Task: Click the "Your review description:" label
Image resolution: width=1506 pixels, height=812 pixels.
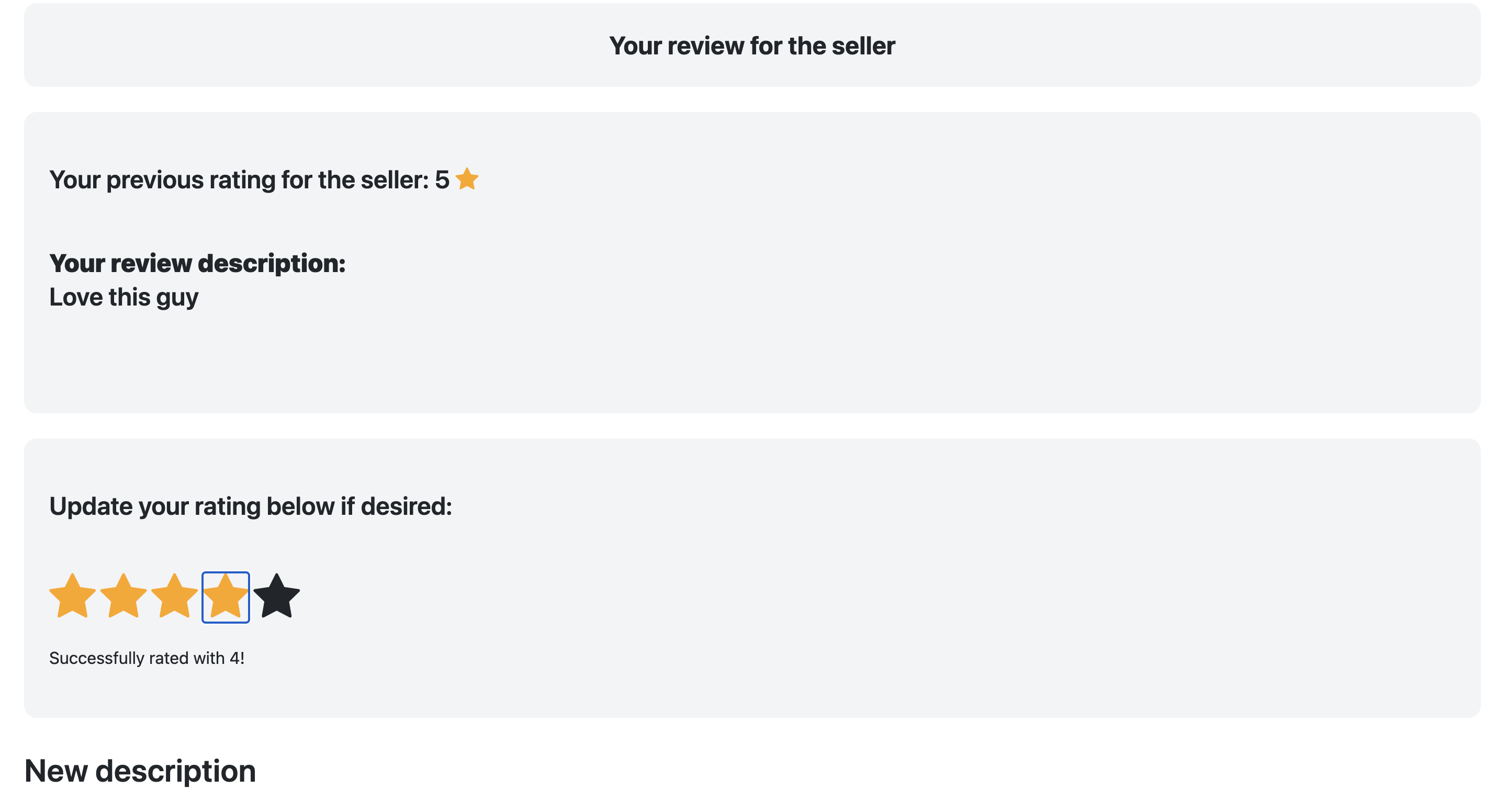Action: 198,263
